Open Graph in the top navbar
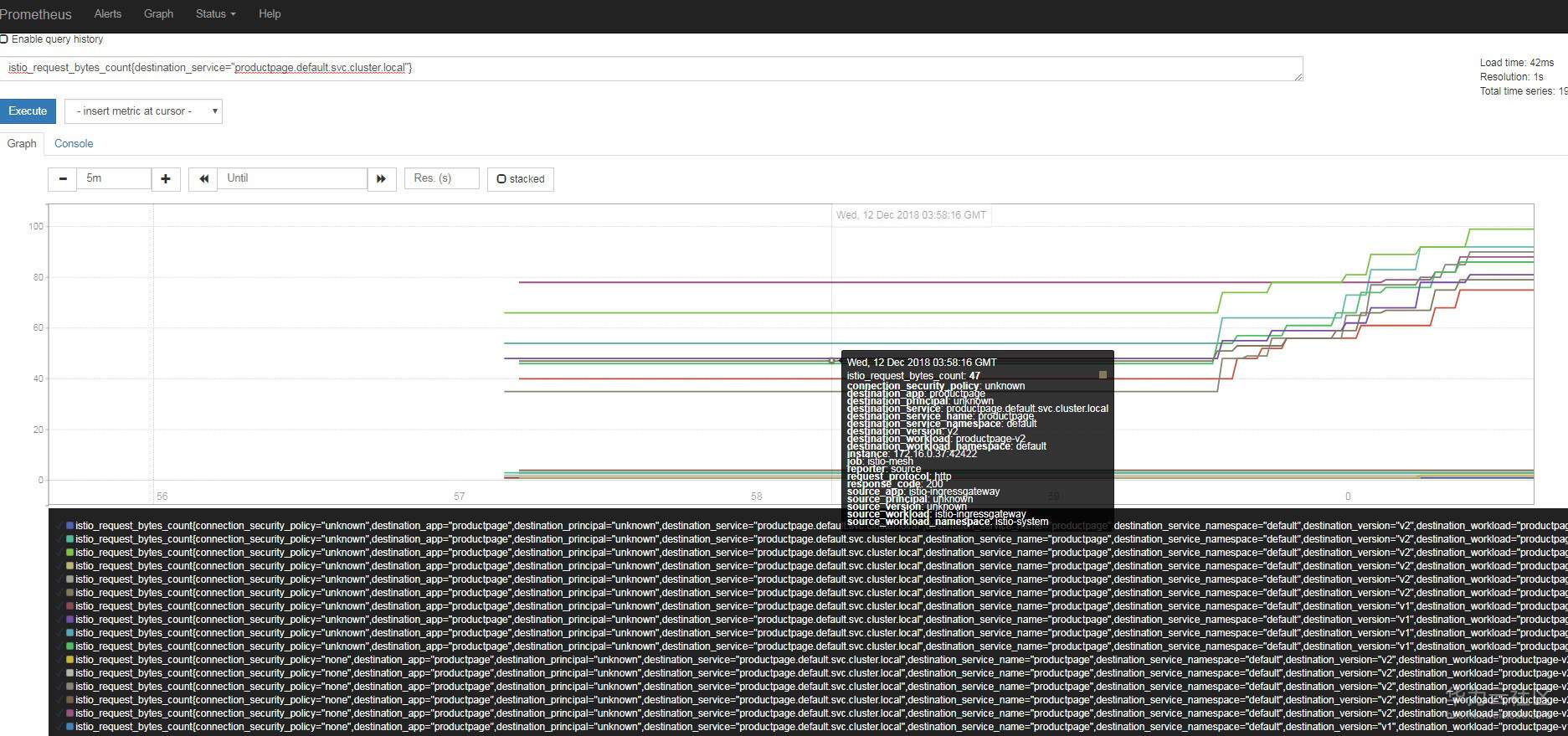This screenshot has width=1568, height=736. click(x=158, y=14)
